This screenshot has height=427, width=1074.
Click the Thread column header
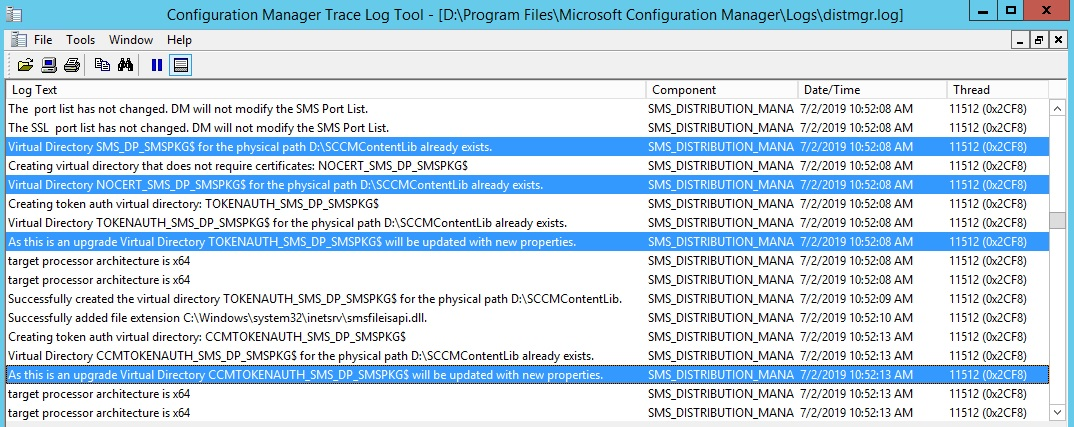(x=997, y=90)
